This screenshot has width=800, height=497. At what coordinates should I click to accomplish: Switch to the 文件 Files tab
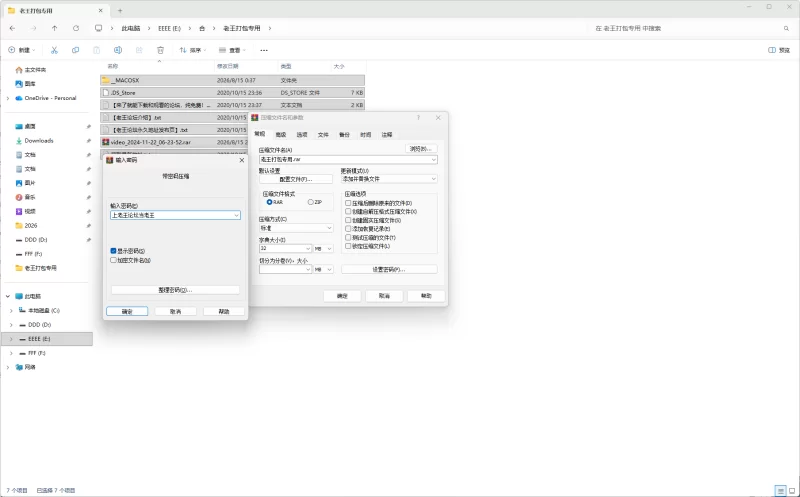click(323, 135)
